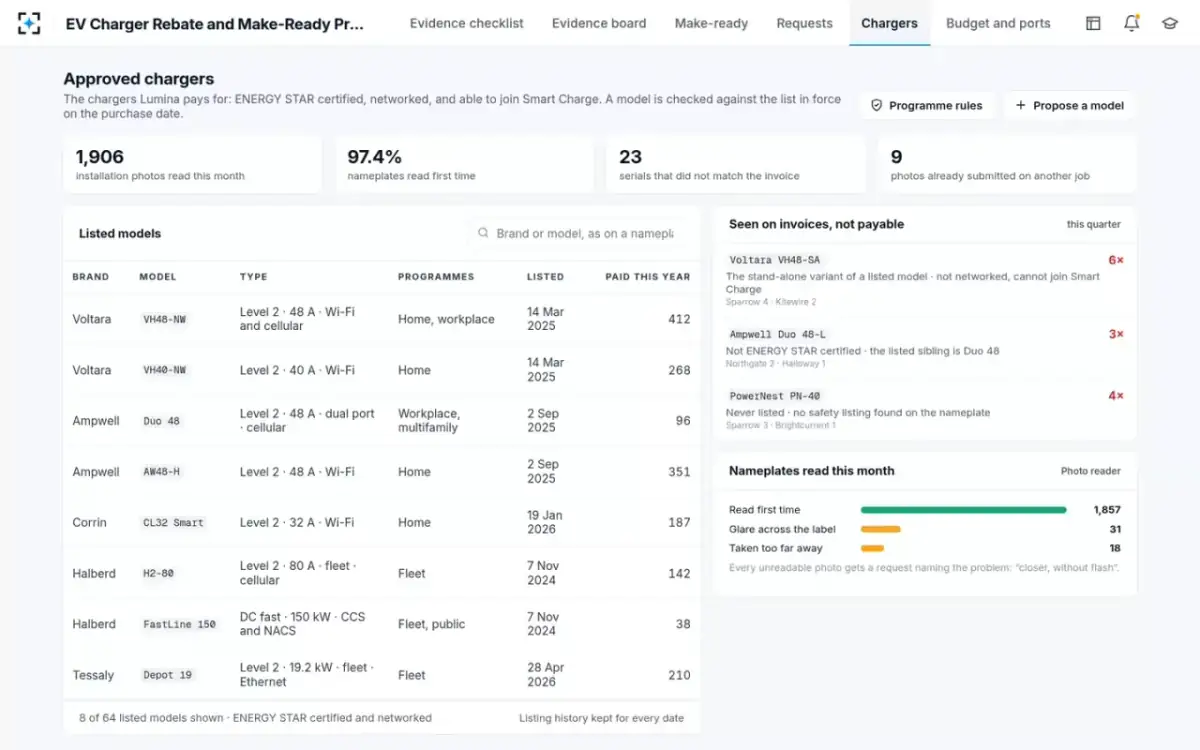Click the Duo 48 model chip
This screenshot has height=750, width=1200.
point(161,421)
